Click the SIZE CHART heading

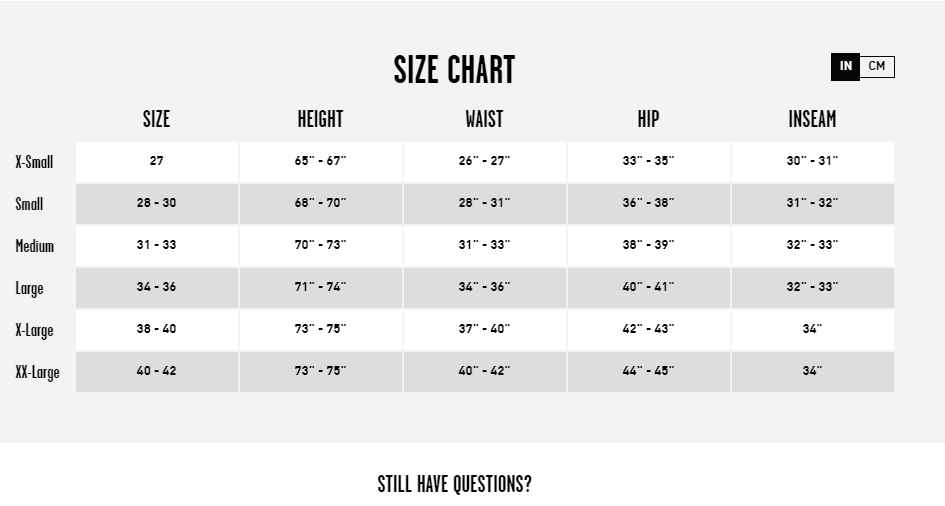(x=454, y=70)
